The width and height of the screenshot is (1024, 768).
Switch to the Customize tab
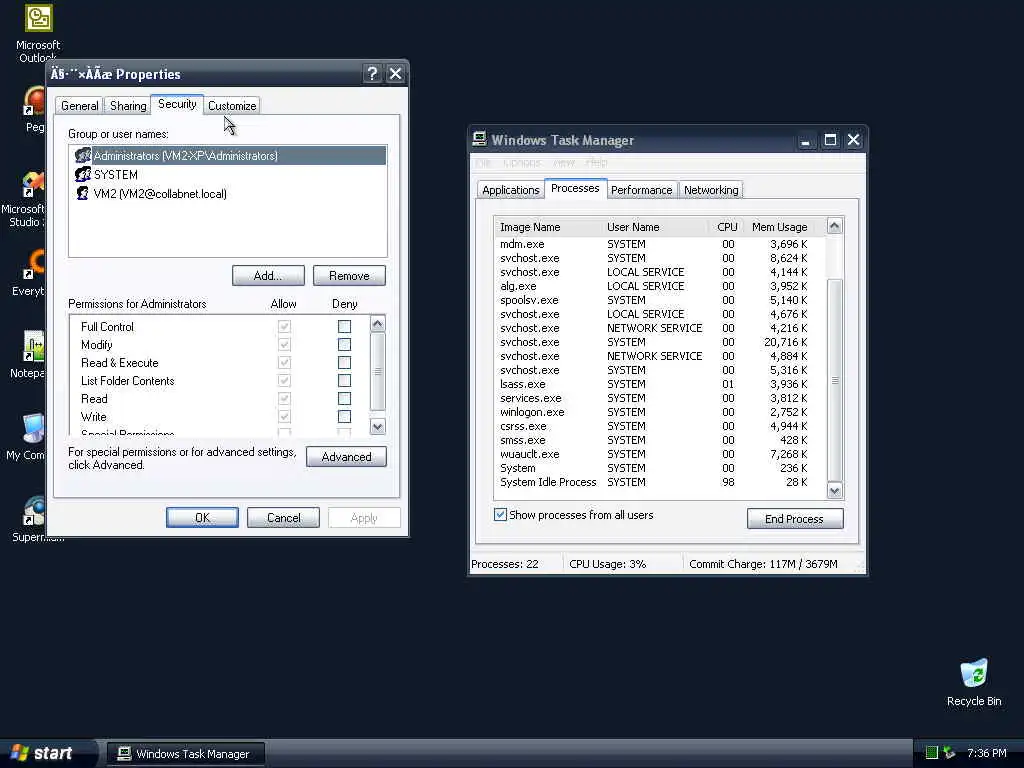point(232,106)
